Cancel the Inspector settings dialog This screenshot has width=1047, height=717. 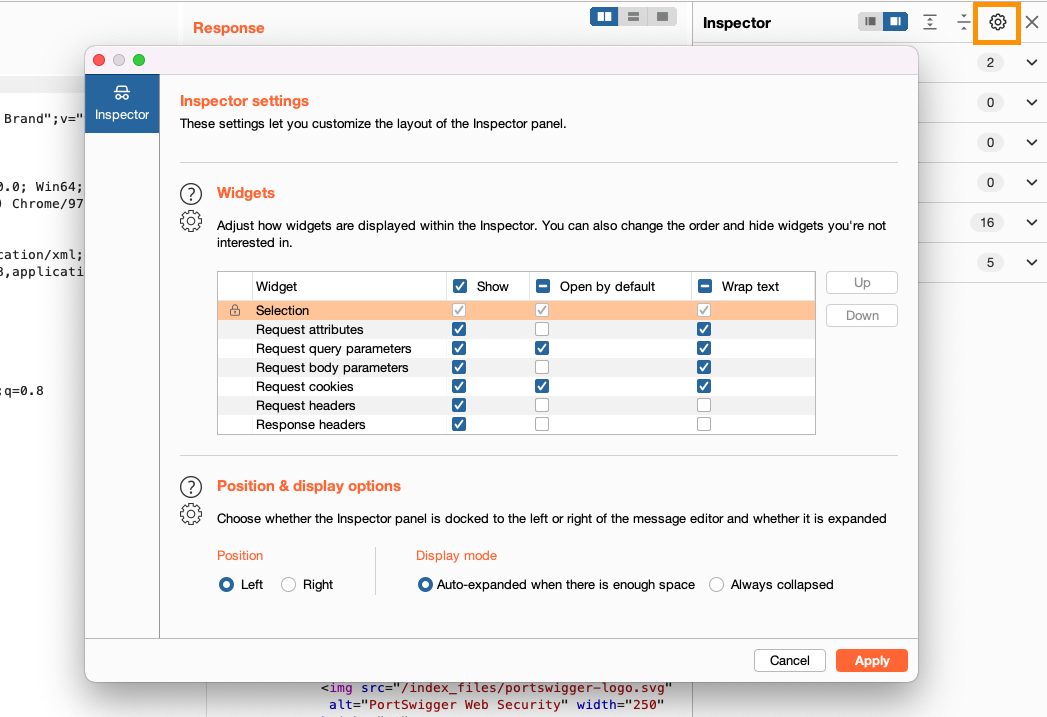coord(789,660)
